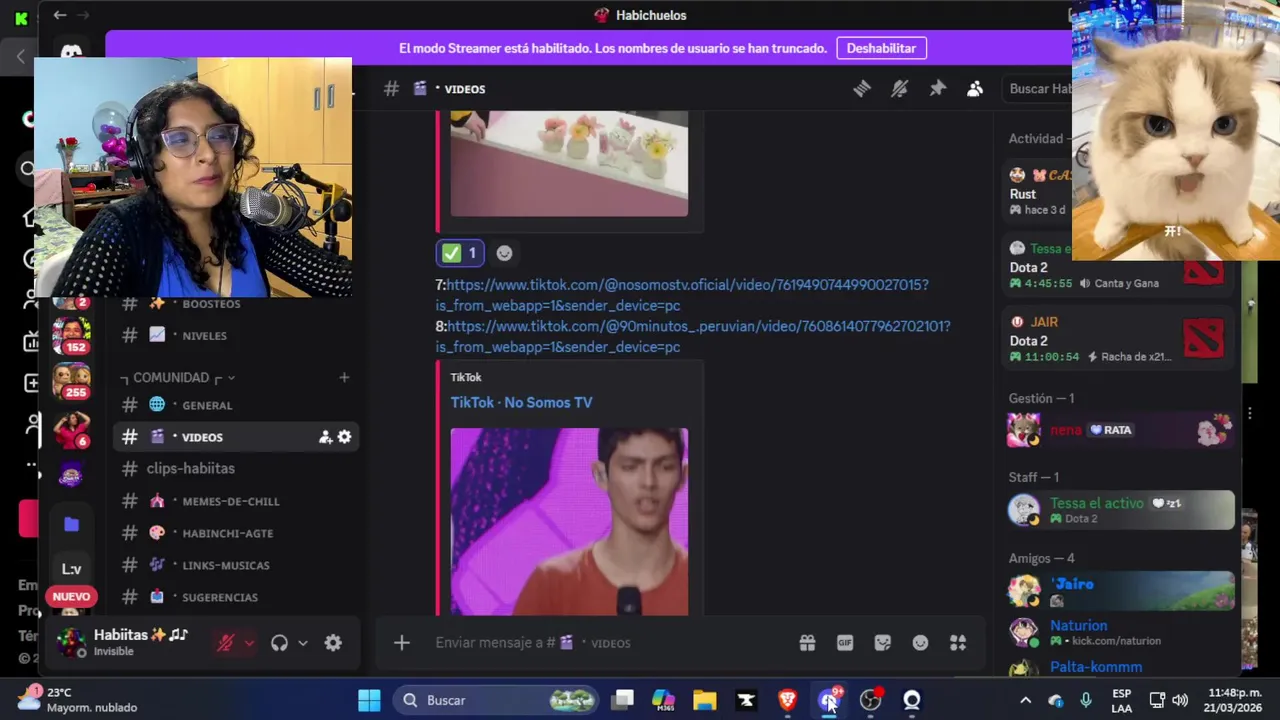Open the taskbar clock and date
This screenshot has height=720, width=1280.
point(1234,700)
